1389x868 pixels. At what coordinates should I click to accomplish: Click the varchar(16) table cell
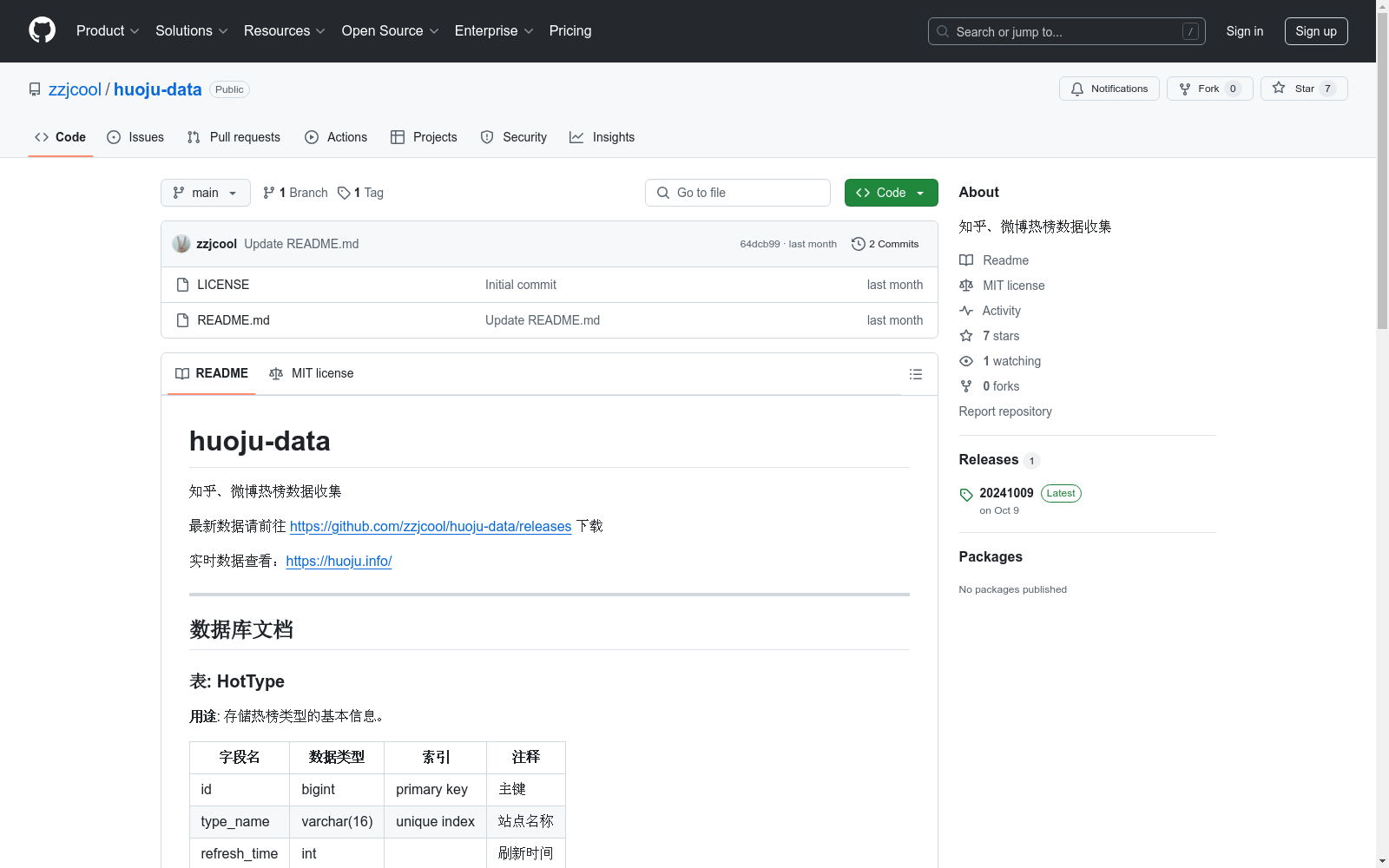(337, 822)
